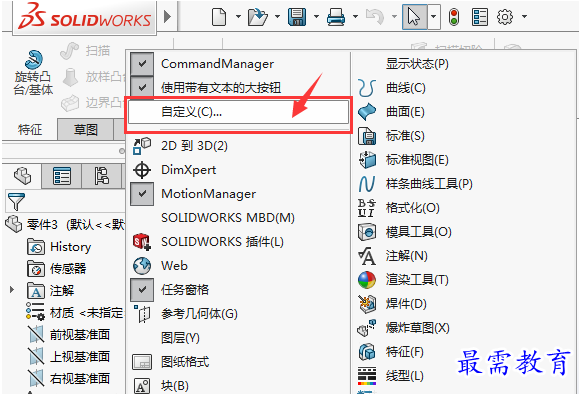Click the Web globe icon
This screenshot has width=579, height=394.
coord(142,266)
